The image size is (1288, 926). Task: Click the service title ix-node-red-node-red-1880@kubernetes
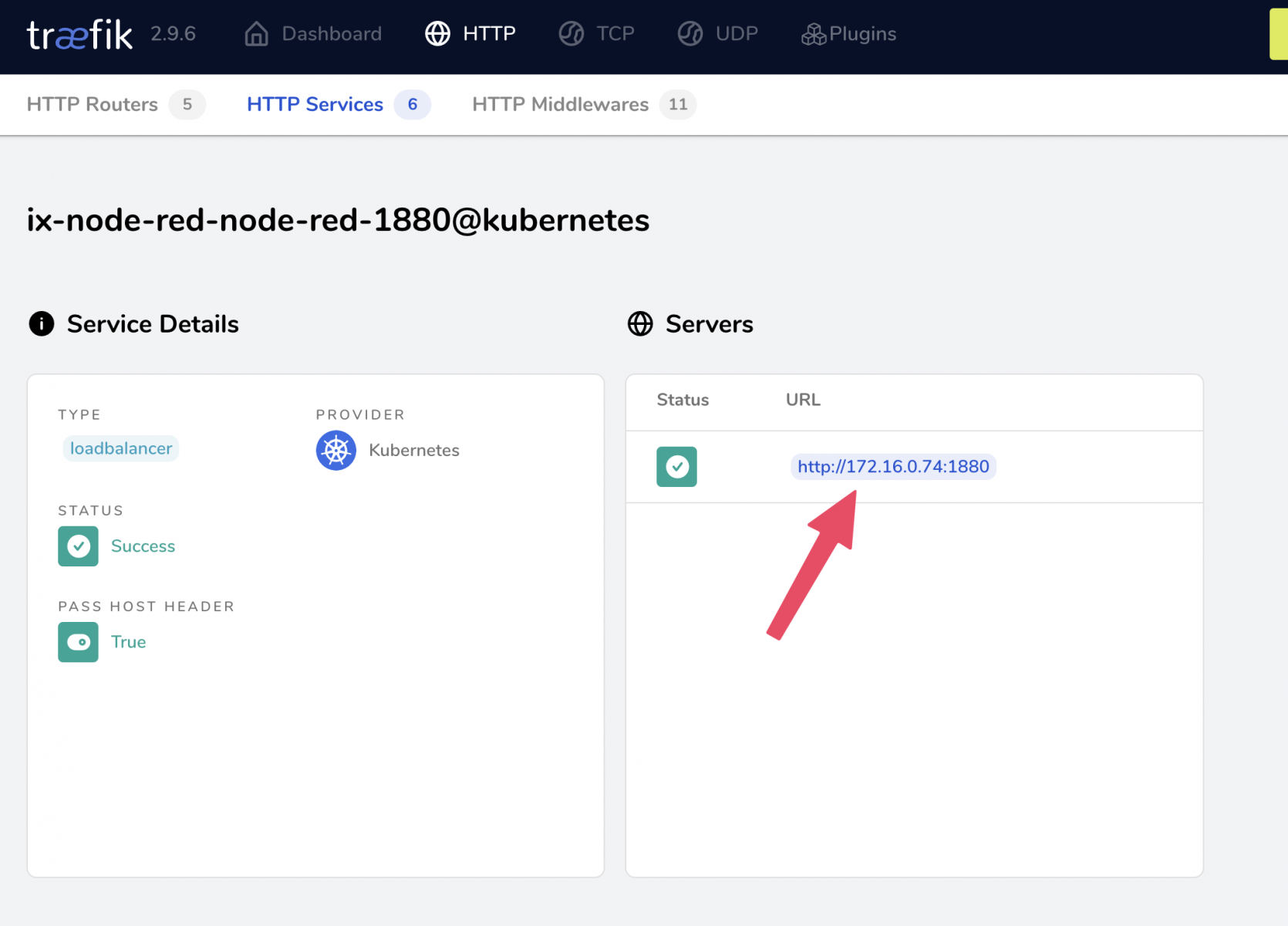tap(338, 220)
